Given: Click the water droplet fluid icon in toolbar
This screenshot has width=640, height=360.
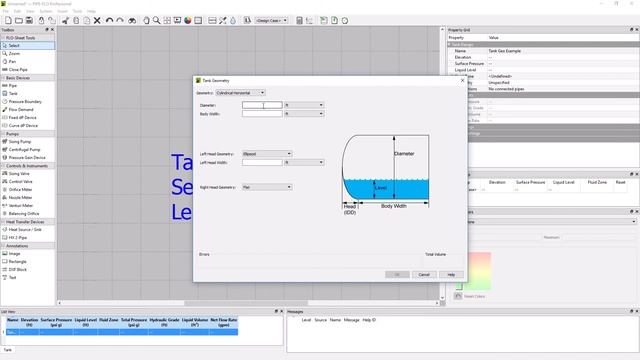Looking at the screenshot, I should (233, 20).
